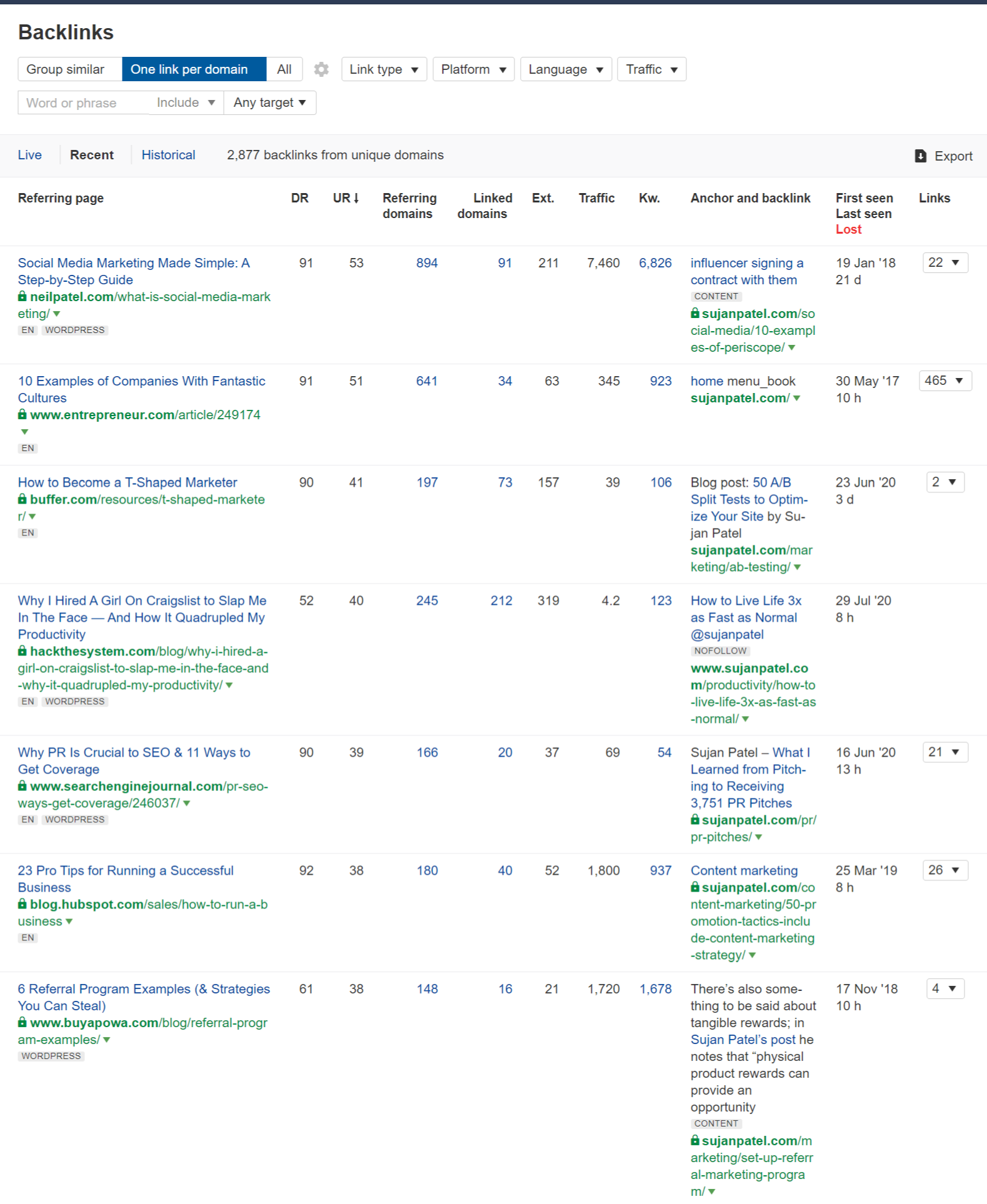Click the neilpatel.com green lock icon
This screenshot has height=1204, width=987.
23,297
